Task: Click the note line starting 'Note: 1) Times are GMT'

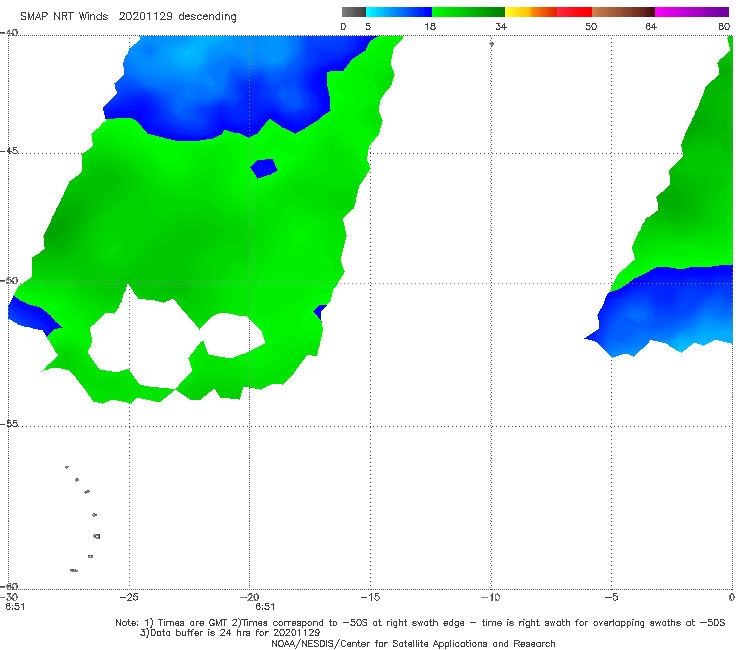Action: [x=420, y=623]
